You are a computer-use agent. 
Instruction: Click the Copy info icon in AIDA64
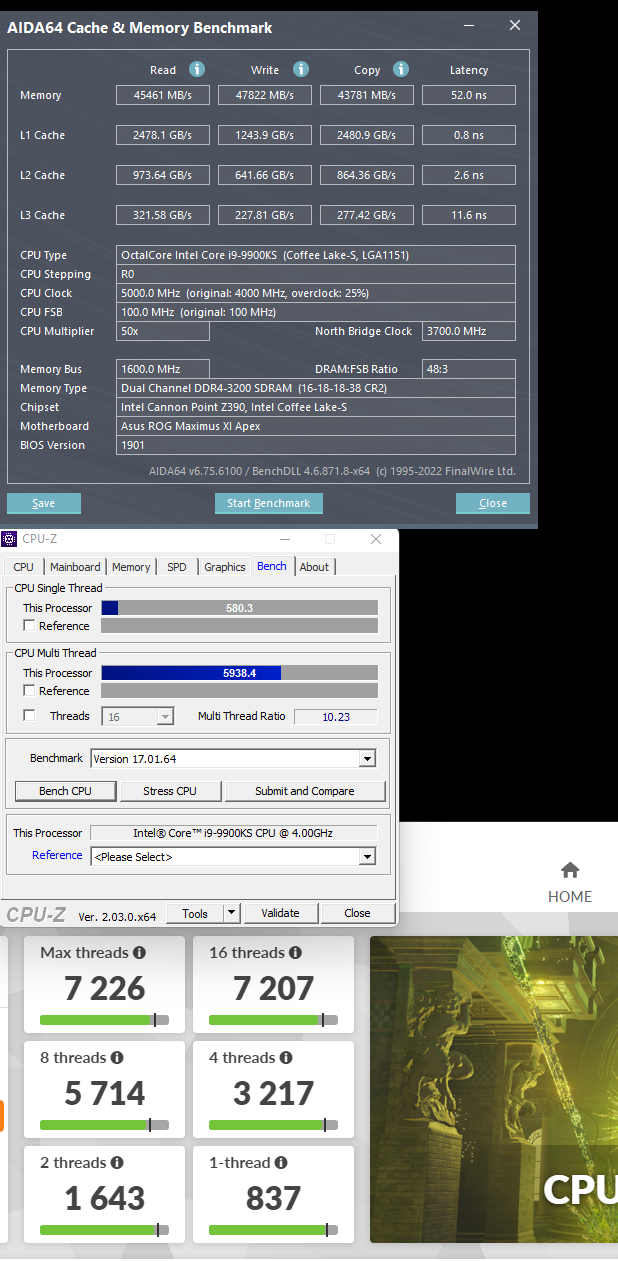401,69
